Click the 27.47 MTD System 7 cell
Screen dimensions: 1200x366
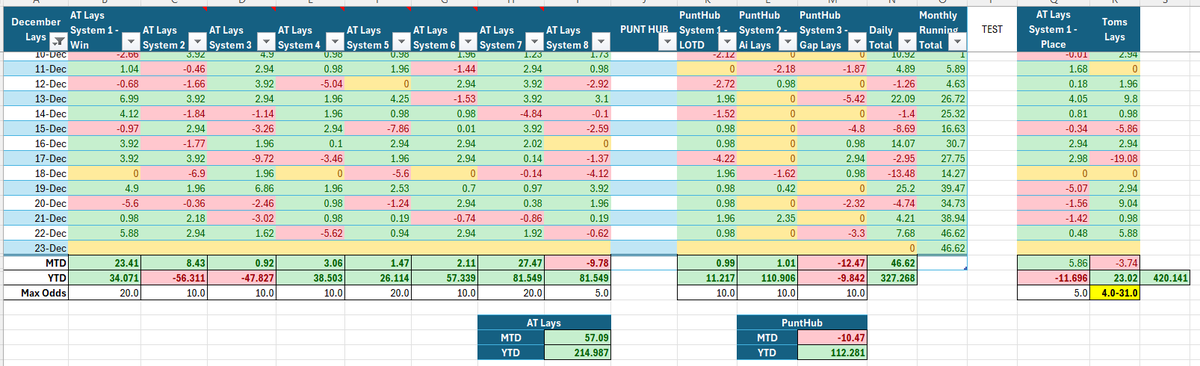(512, 262)
